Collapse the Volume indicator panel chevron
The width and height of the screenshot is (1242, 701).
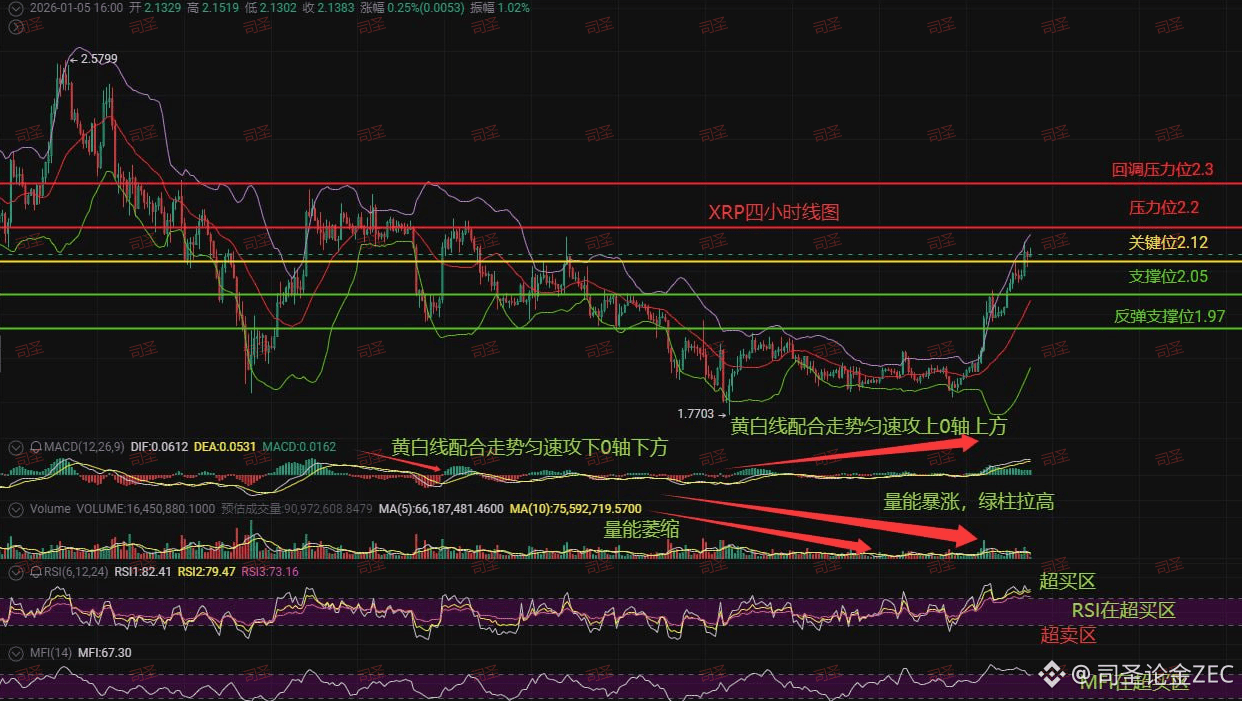click(x=15, y=509)
